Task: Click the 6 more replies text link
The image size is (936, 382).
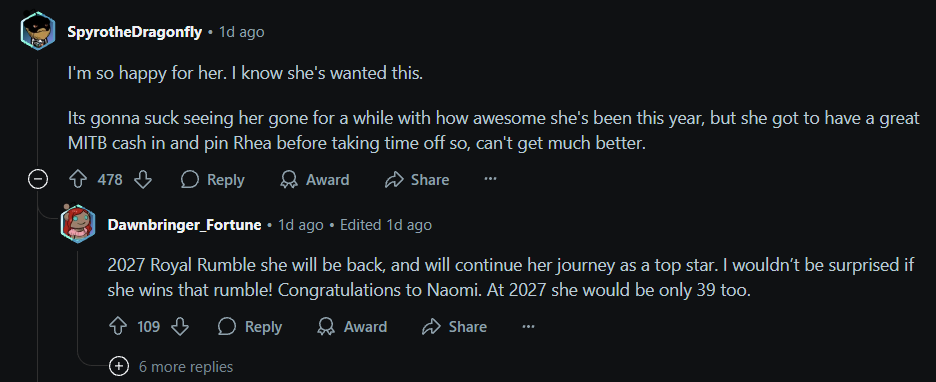Action: [186, 366]
